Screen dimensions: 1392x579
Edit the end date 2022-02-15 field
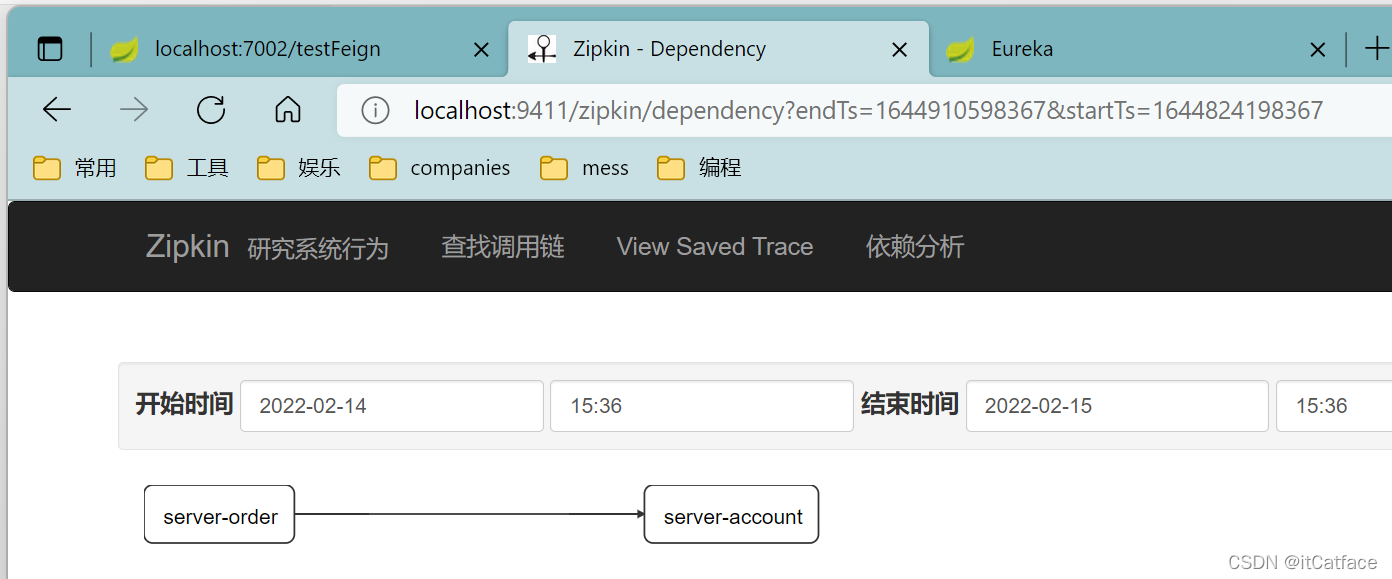click(1117, 406)
